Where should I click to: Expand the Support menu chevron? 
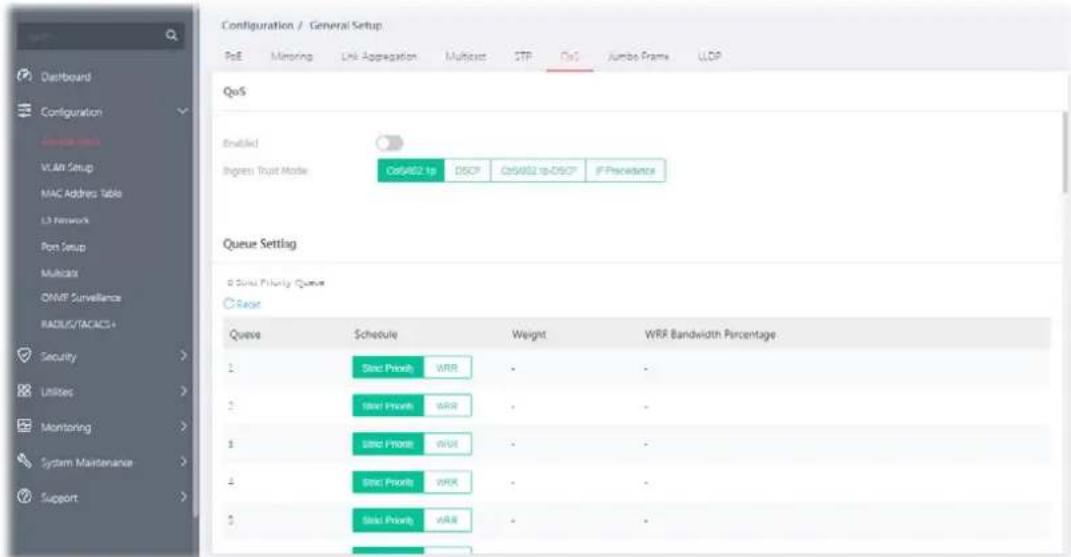(x=183, y=497)
